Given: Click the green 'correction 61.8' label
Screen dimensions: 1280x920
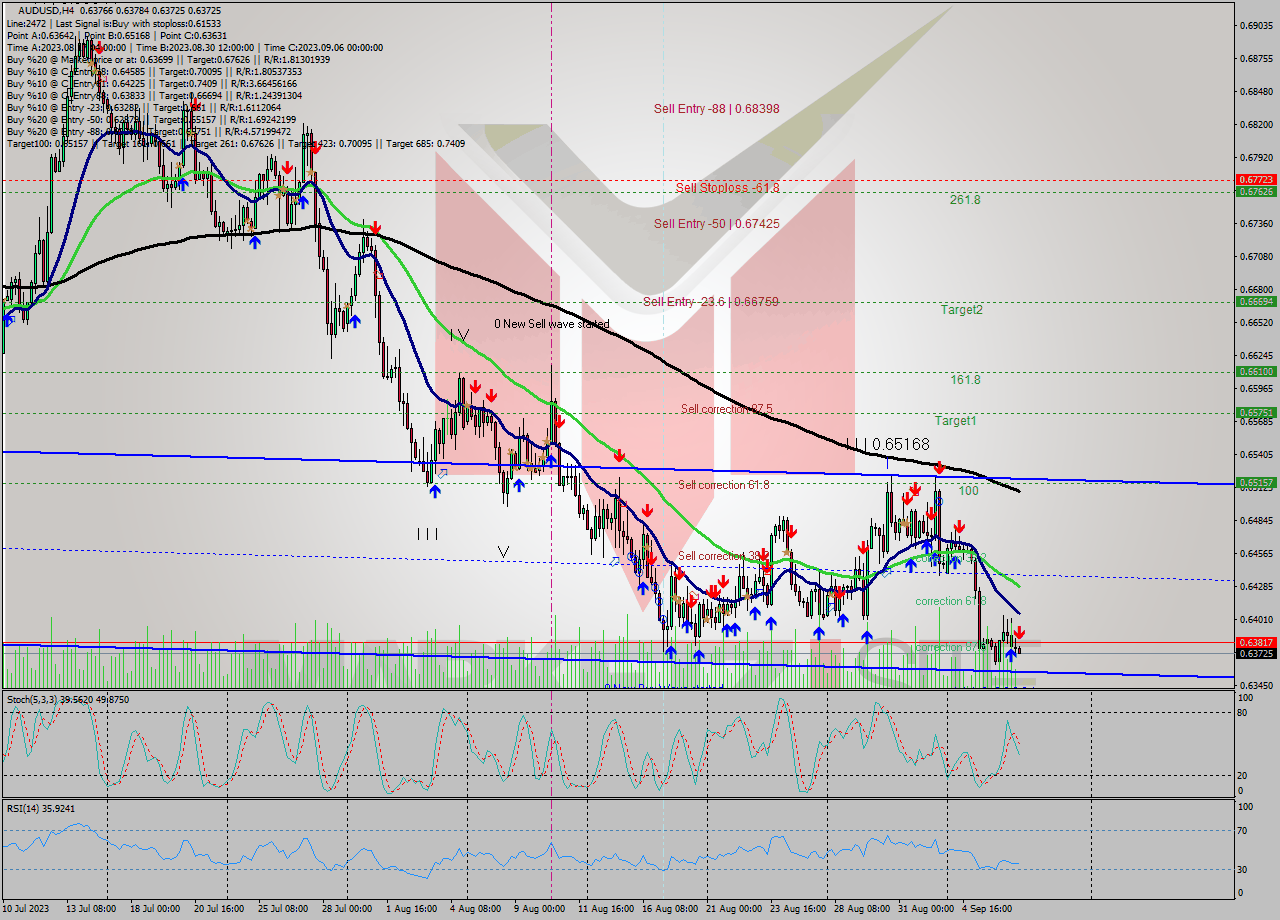Looking at the screenshot, I should coord(950,601).
